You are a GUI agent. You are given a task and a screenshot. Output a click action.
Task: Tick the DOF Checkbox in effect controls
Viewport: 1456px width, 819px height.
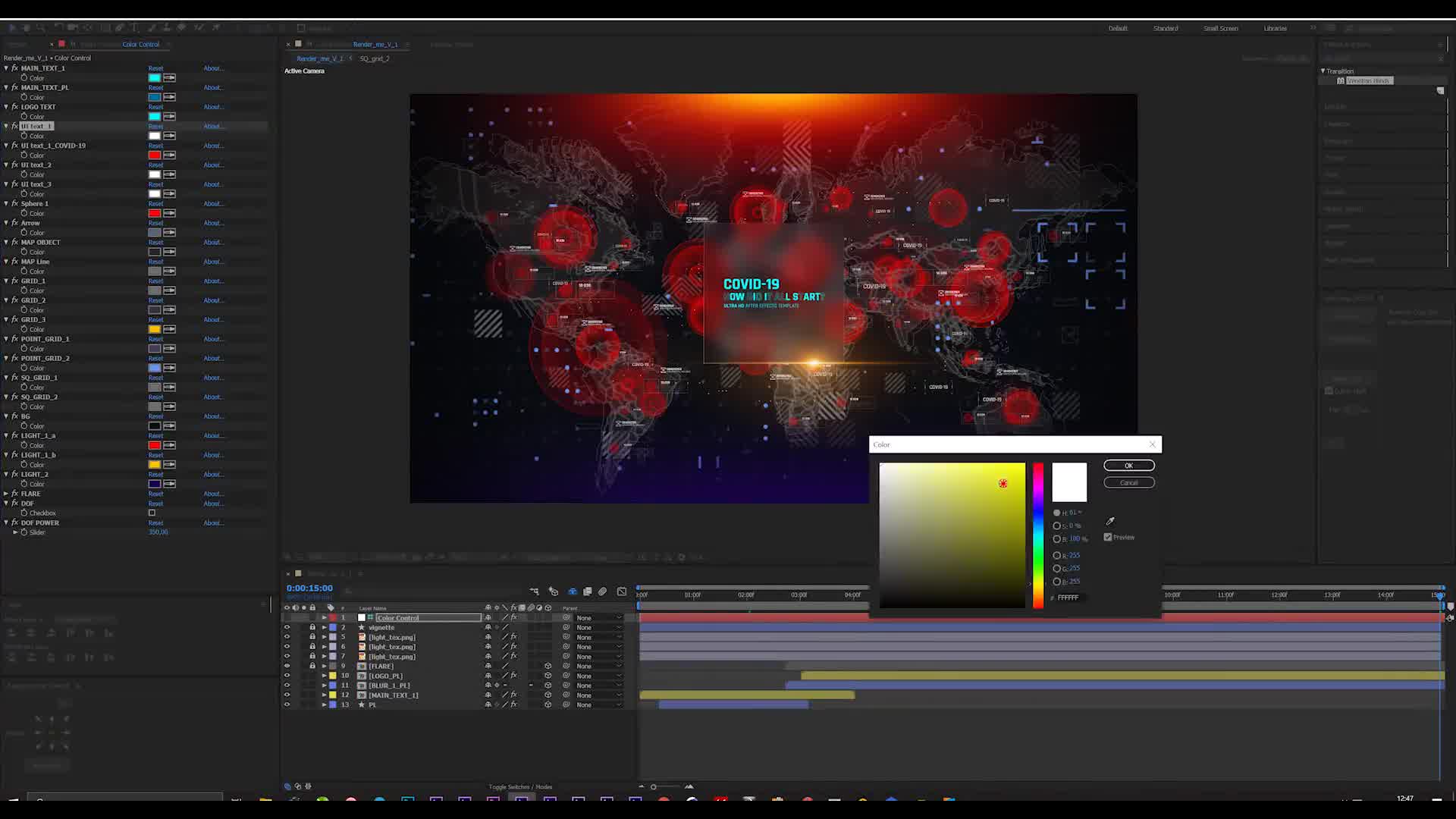click(x=152, y=513)
